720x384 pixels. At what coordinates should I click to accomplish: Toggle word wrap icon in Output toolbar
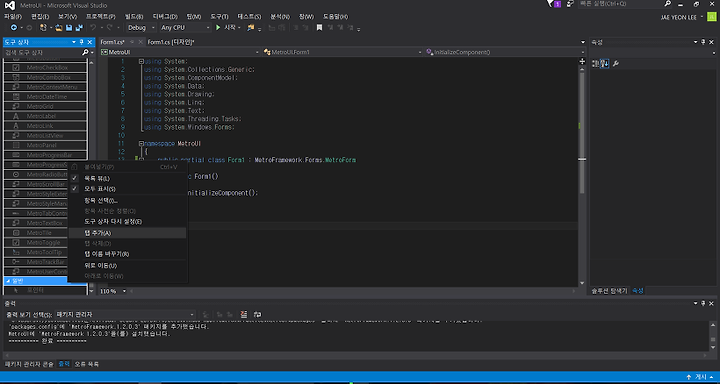258,315
